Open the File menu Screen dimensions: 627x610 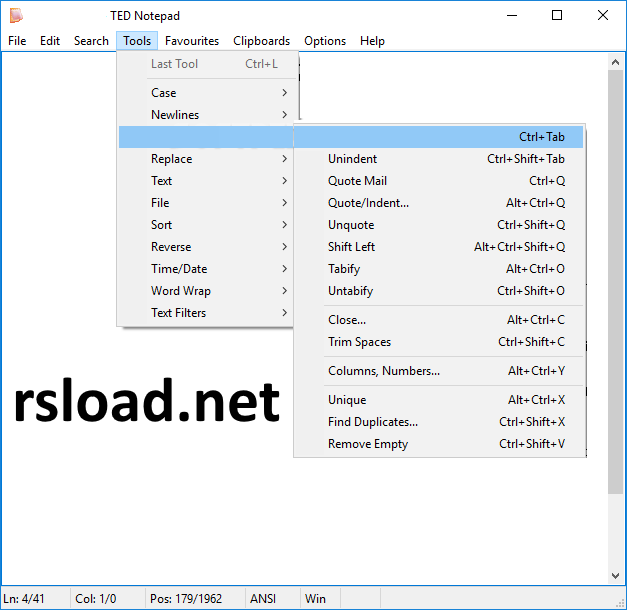click(x=17, y=41)
